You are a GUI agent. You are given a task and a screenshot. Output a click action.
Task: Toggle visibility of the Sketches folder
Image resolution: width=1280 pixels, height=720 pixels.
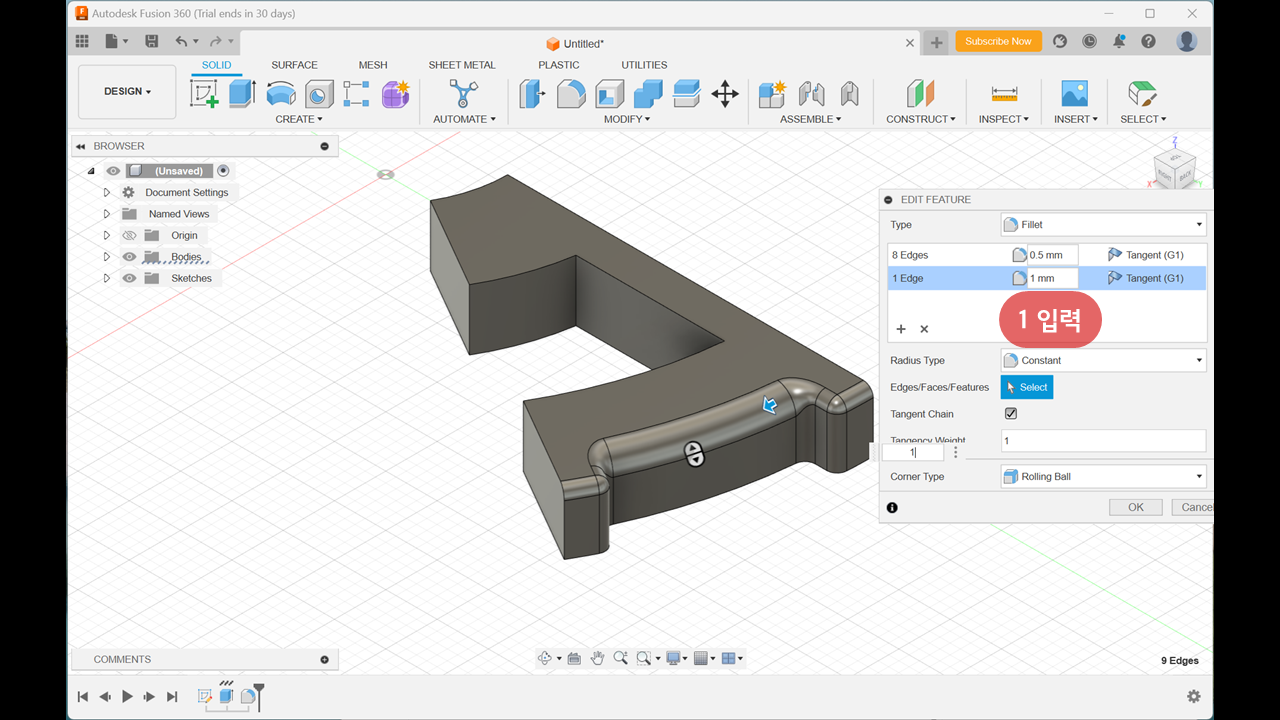coord(129,278)
